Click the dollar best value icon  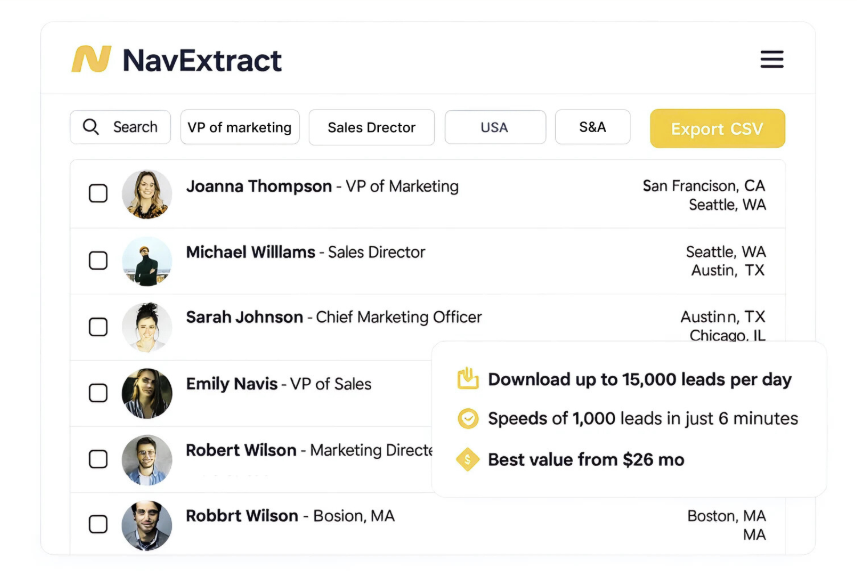click(x=467, y=460)
